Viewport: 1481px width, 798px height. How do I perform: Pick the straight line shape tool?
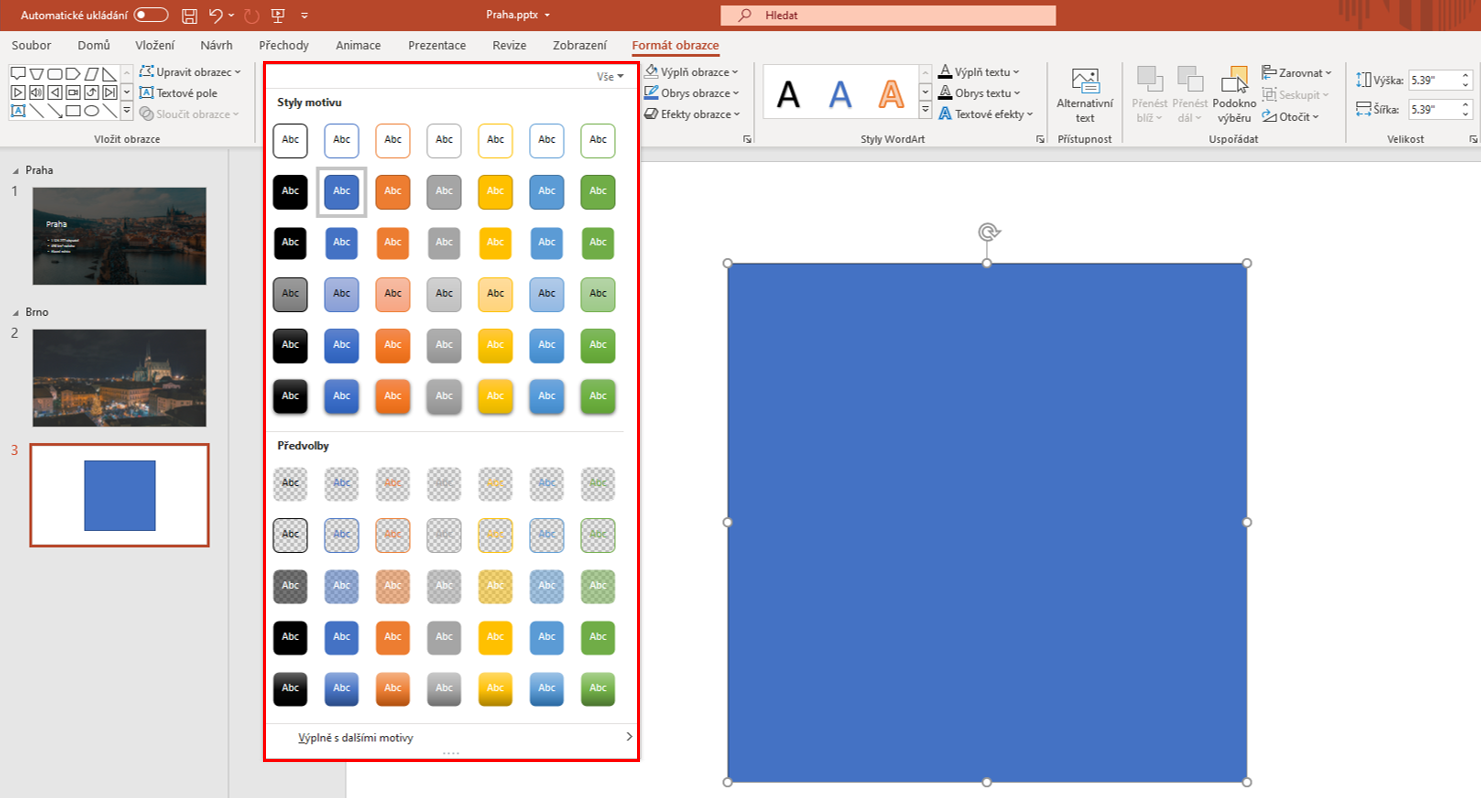pos(37,111)
